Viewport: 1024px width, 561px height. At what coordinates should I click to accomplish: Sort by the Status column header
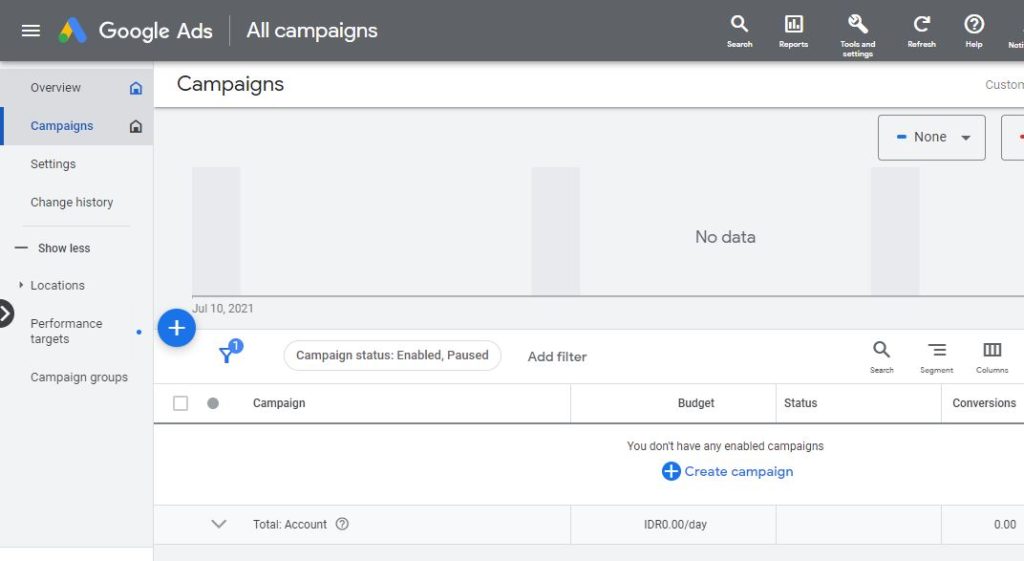(x=800, y=403)
